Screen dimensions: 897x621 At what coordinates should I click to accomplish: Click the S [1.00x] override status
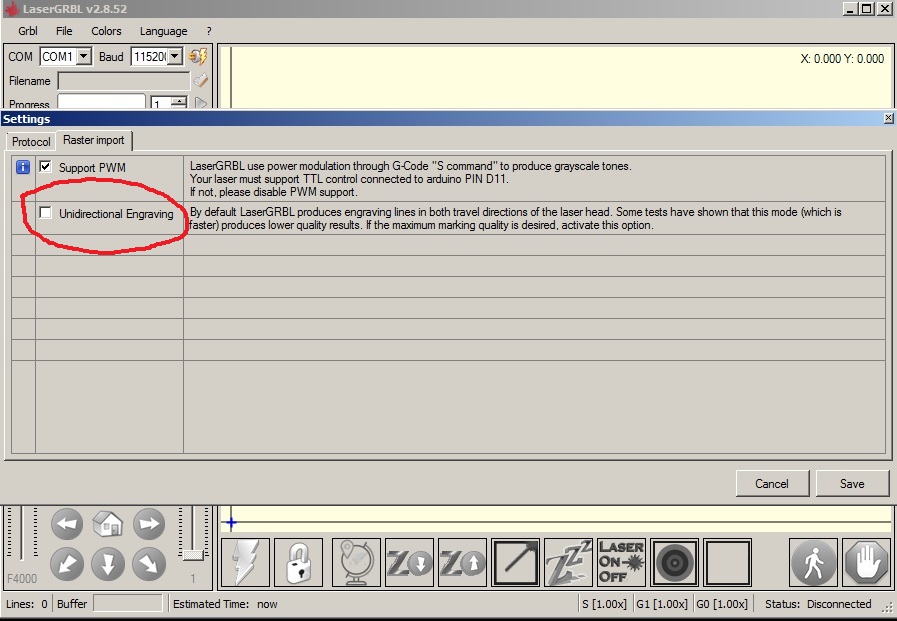pos(605,604)
